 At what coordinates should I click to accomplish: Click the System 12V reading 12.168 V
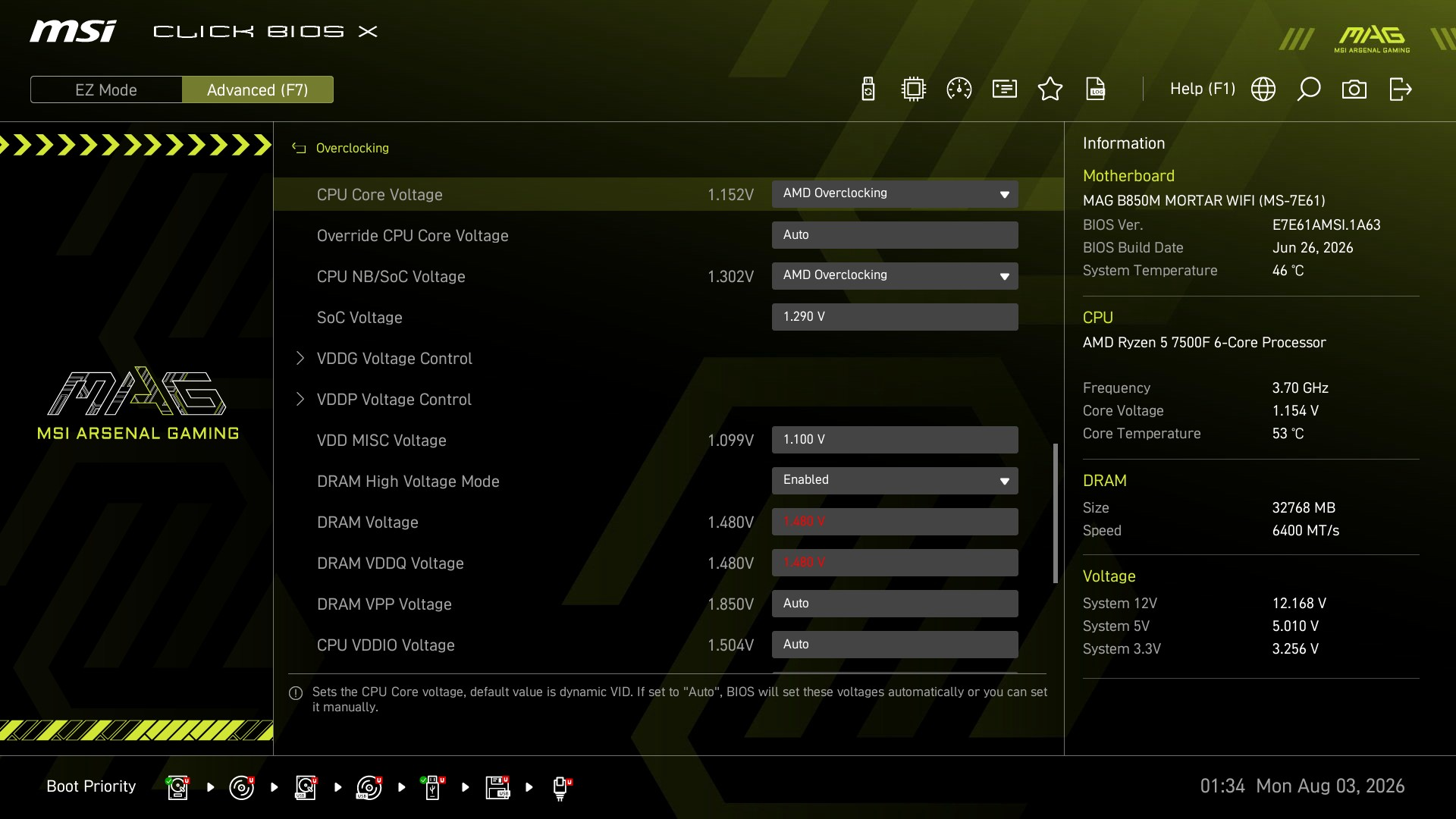click(x=1299, y=604)
